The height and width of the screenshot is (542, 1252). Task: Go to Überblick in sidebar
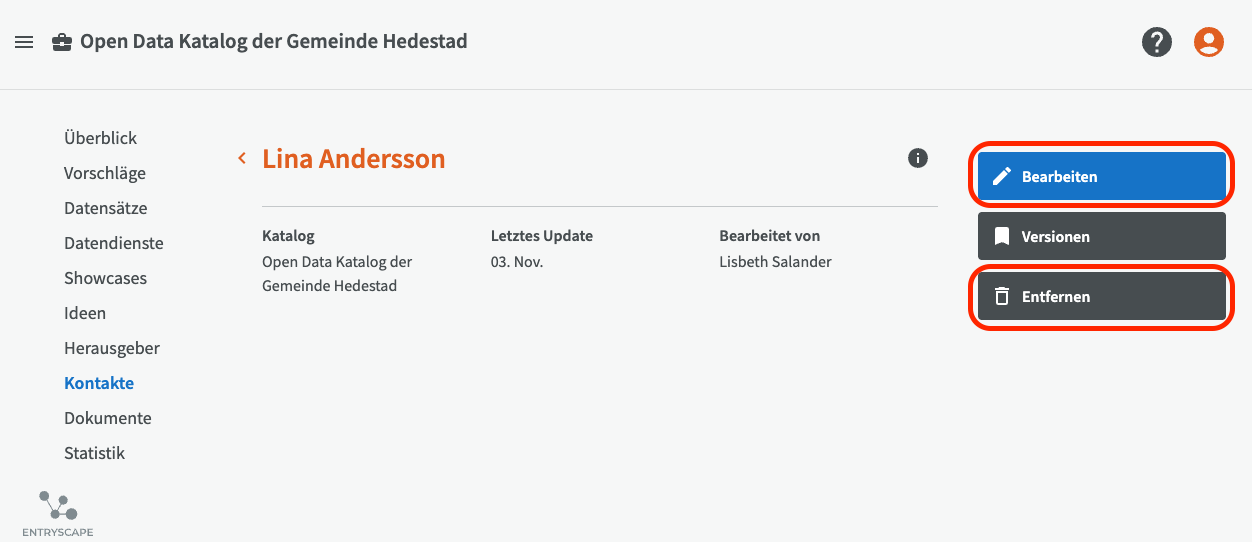click(x=100, y=138)
